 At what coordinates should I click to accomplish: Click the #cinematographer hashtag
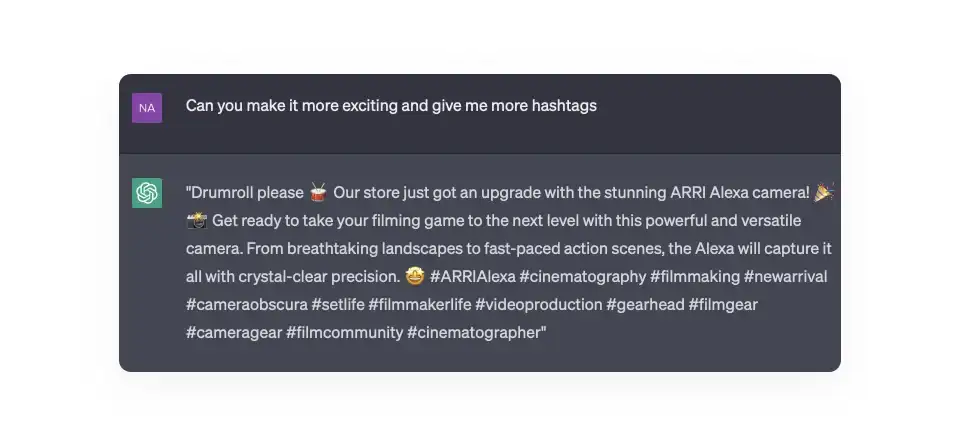tap(473, 332)
